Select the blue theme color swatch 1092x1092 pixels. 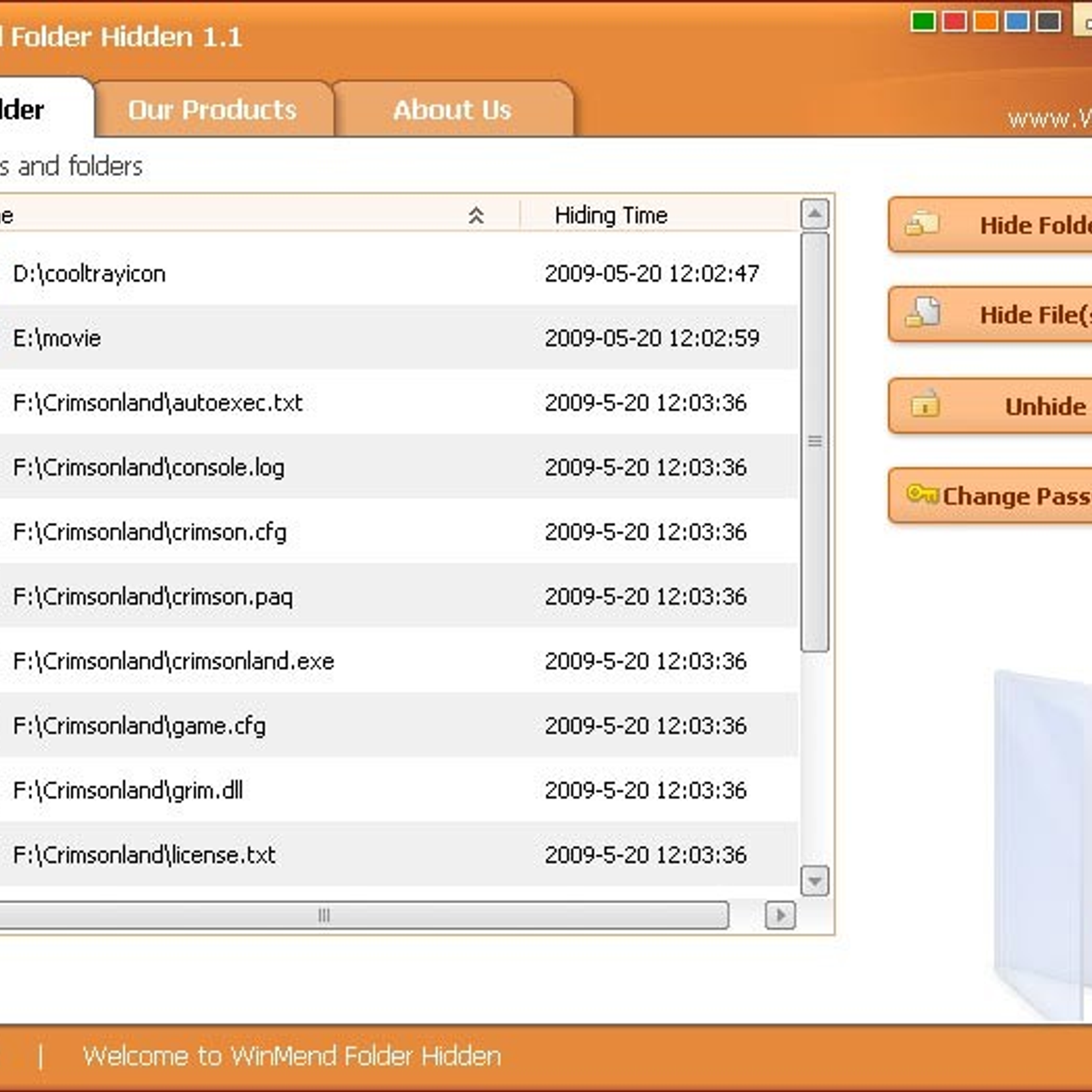tap(1017, 22)
